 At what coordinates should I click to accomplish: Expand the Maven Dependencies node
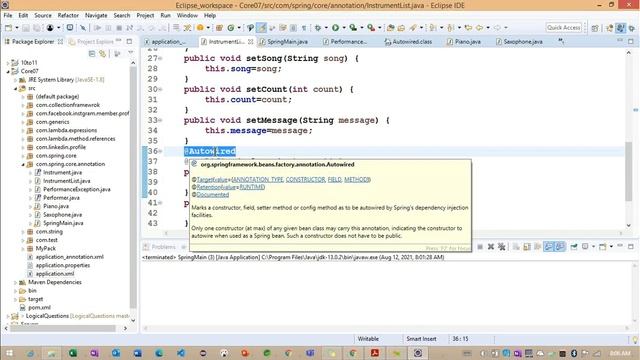point(16,282)
